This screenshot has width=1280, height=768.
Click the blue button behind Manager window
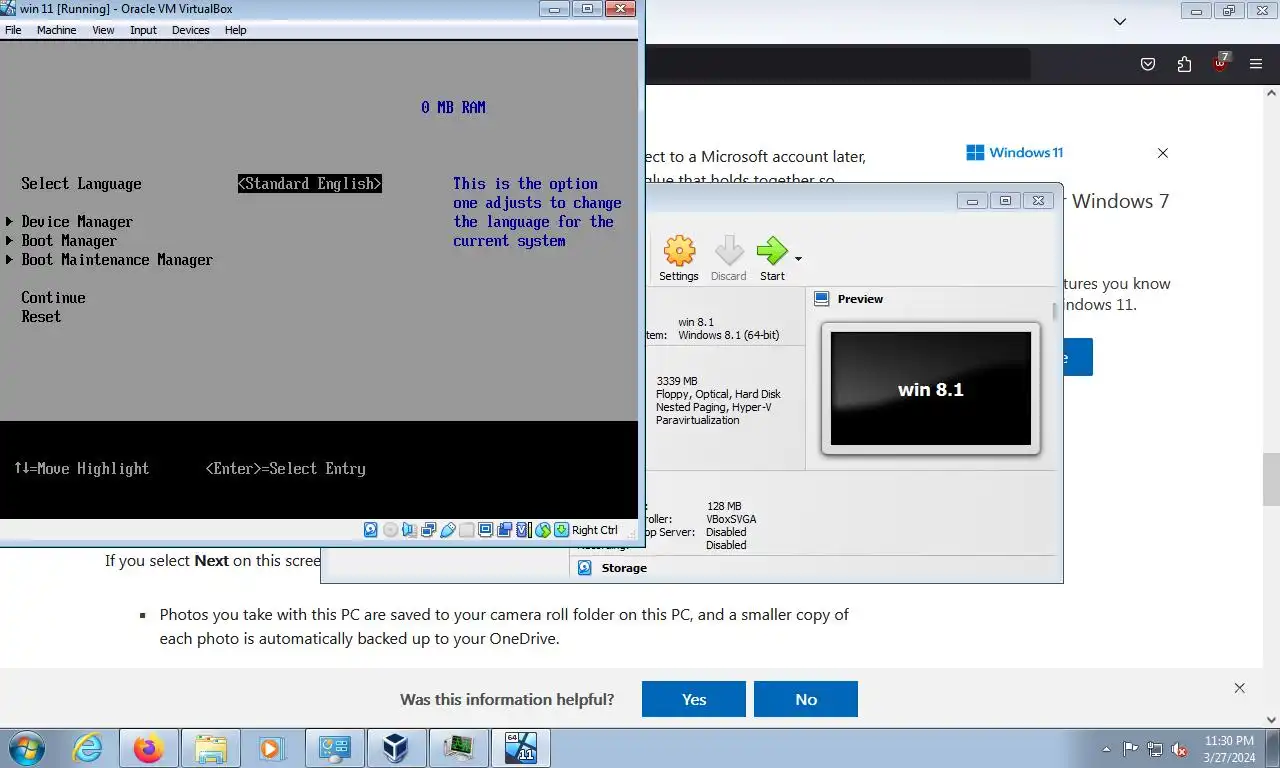point(1078,357)
